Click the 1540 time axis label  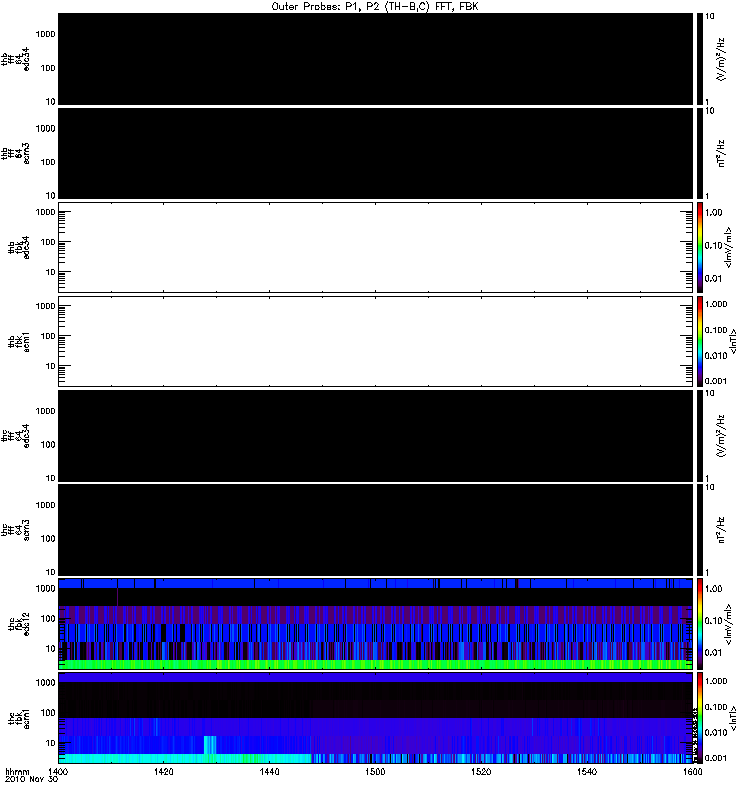[587, 771]
